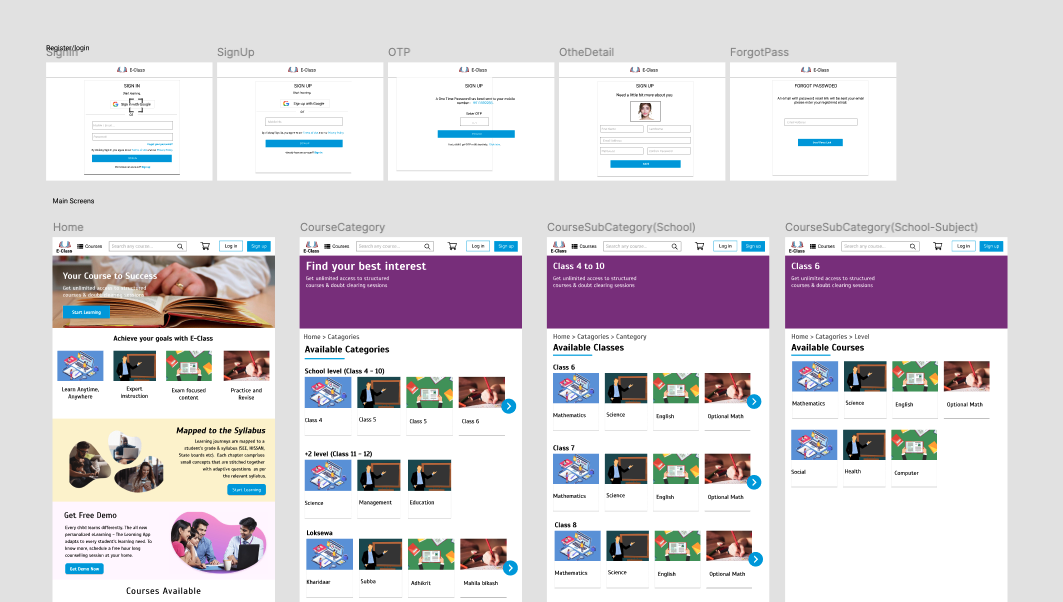Screen dimensions: 1063x602
Task: Click the Level breadcrumb in the School-Subject frame
Action: pos(862,336)
